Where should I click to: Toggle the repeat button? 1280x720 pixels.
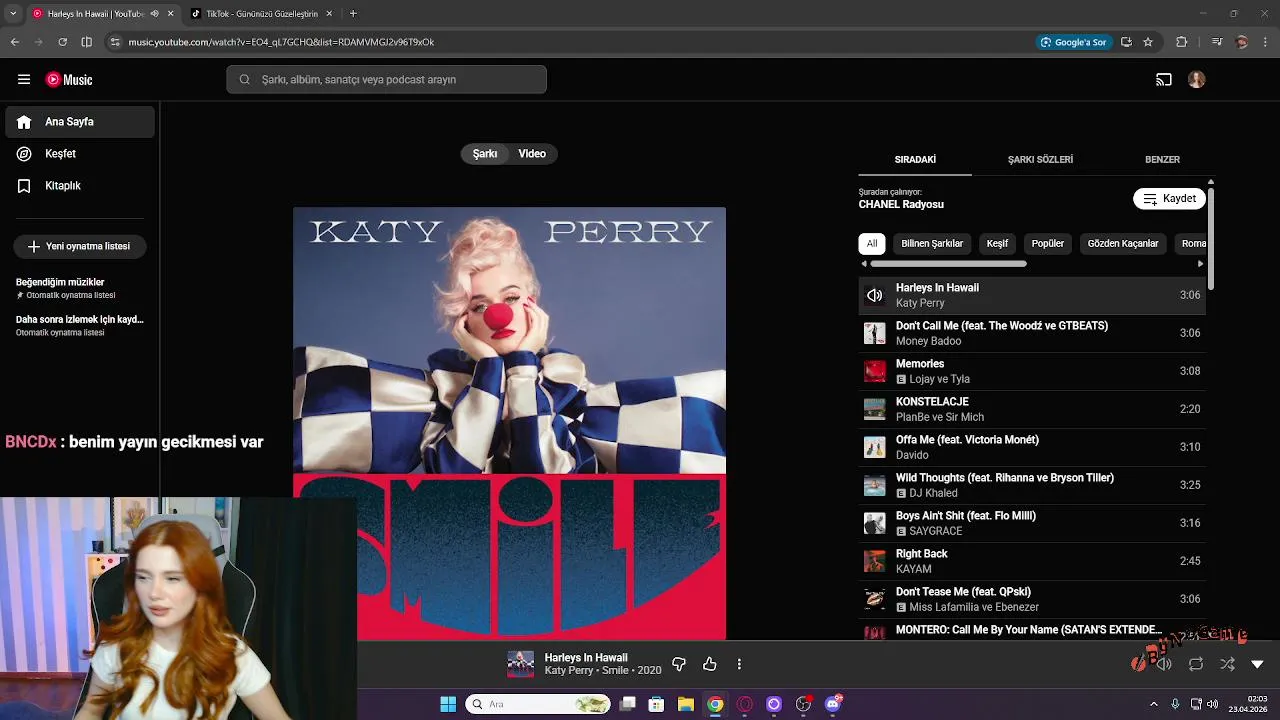[x=1196, y=664]
